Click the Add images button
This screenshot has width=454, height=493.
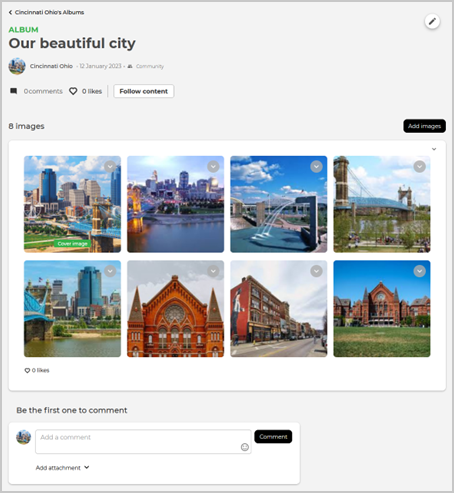click(424, 126)
